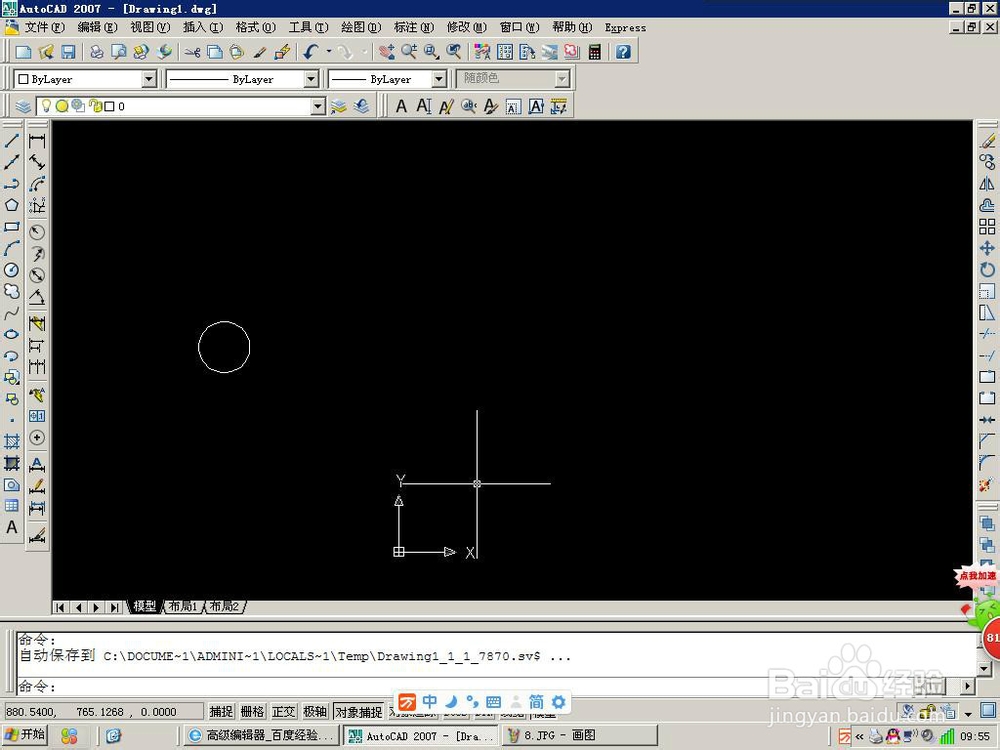Screen dimensions: 1000x750
Task: Open the QuickCalc calculator icon
Action: [x=594, y=52]
